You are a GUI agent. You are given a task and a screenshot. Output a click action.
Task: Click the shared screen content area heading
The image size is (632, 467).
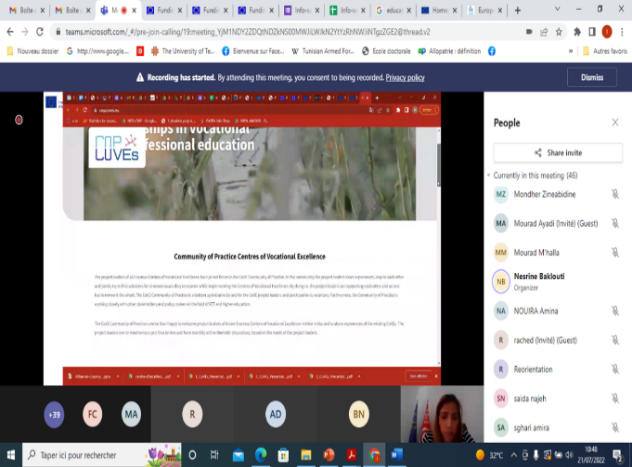[249, 257]
